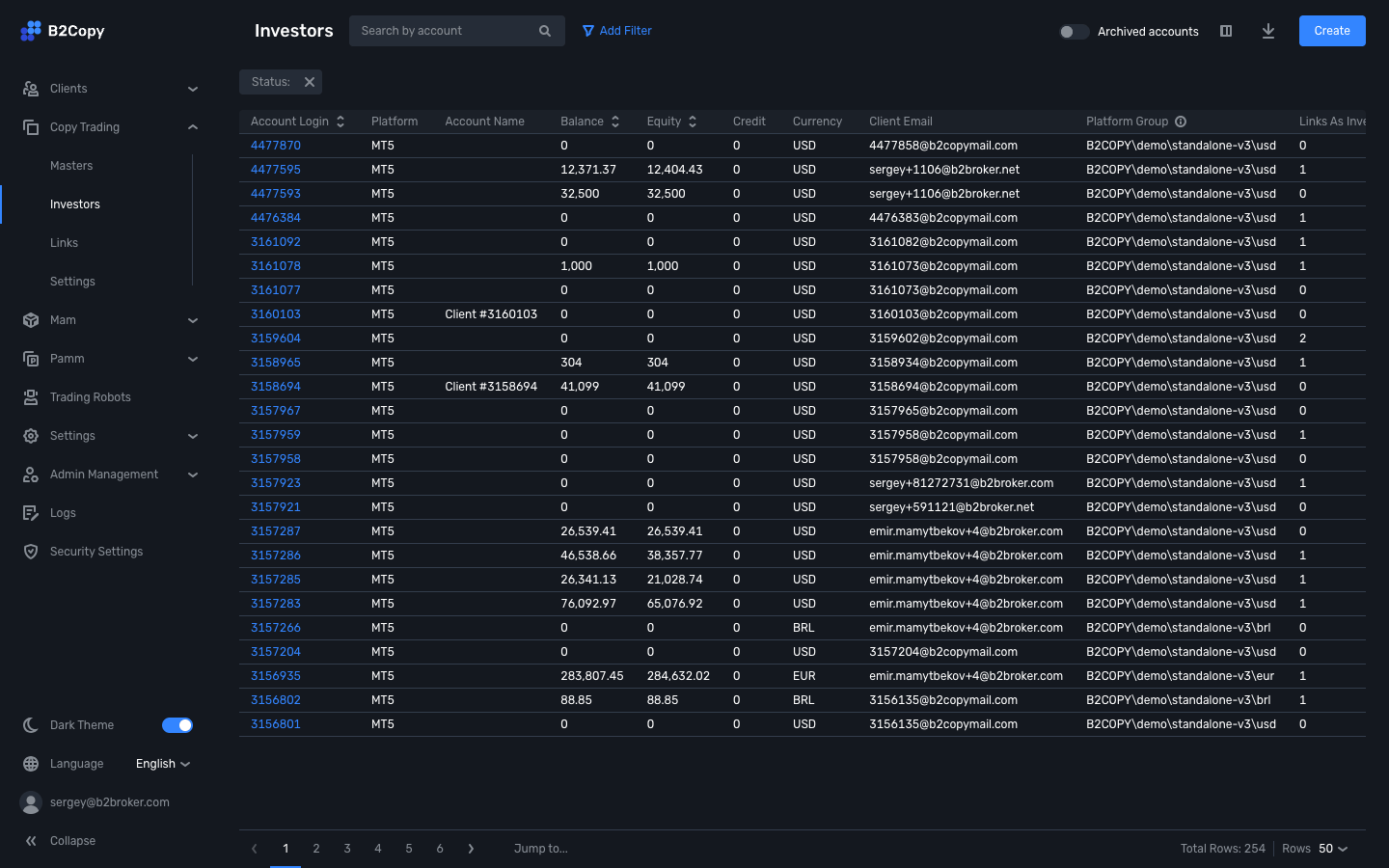Click the Dark Theme moon icon

click(31, 725)
